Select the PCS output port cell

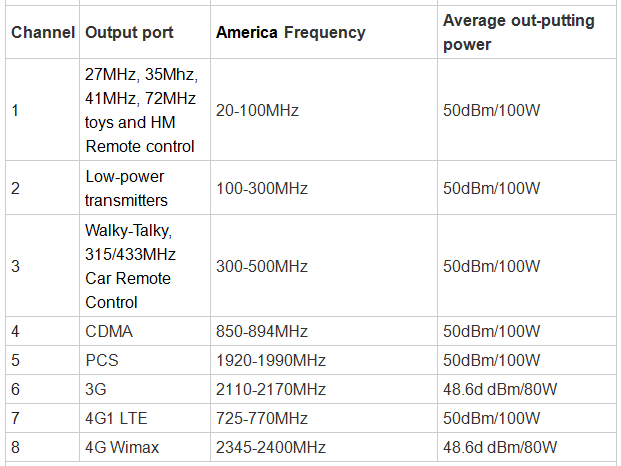[102, 359]
